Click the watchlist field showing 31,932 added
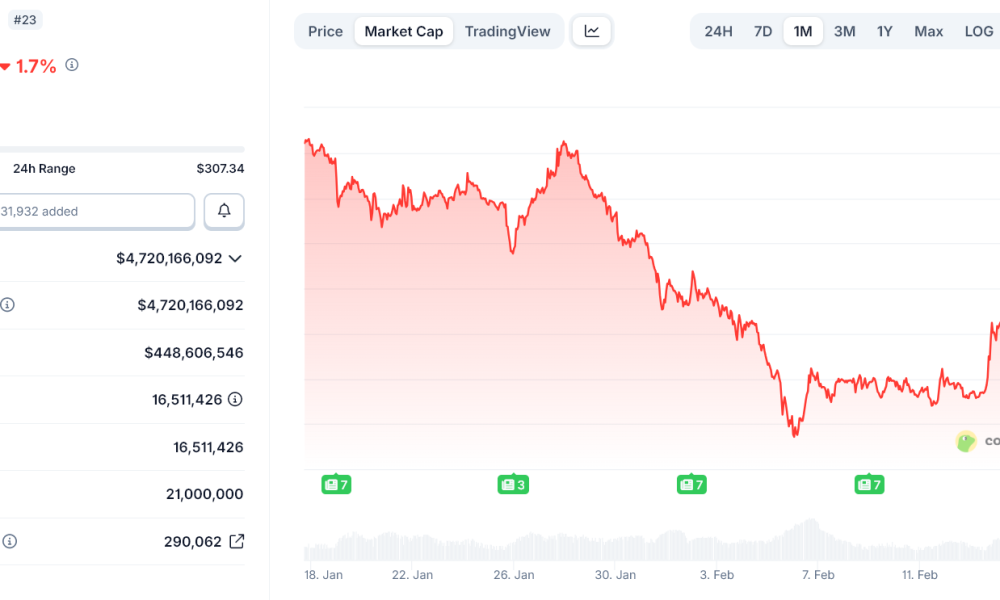 click(x=97, y=211)
